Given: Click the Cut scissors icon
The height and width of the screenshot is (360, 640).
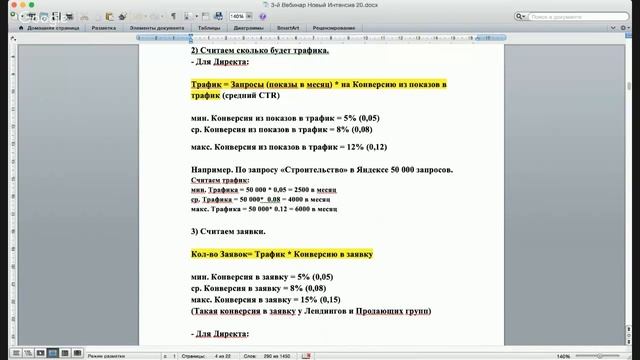Looking at the screenshot, I should (84, 17).
